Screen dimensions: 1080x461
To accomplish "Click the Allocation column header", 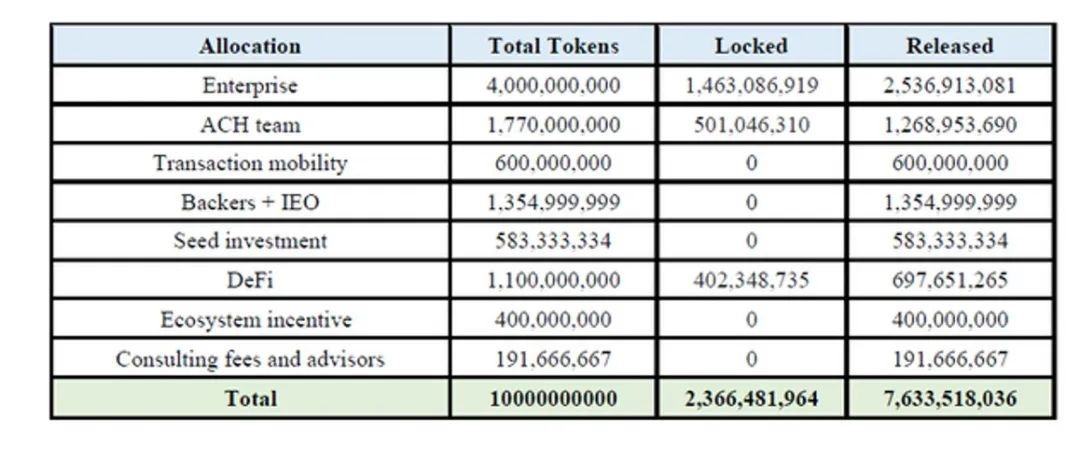I will click(249, 46).
